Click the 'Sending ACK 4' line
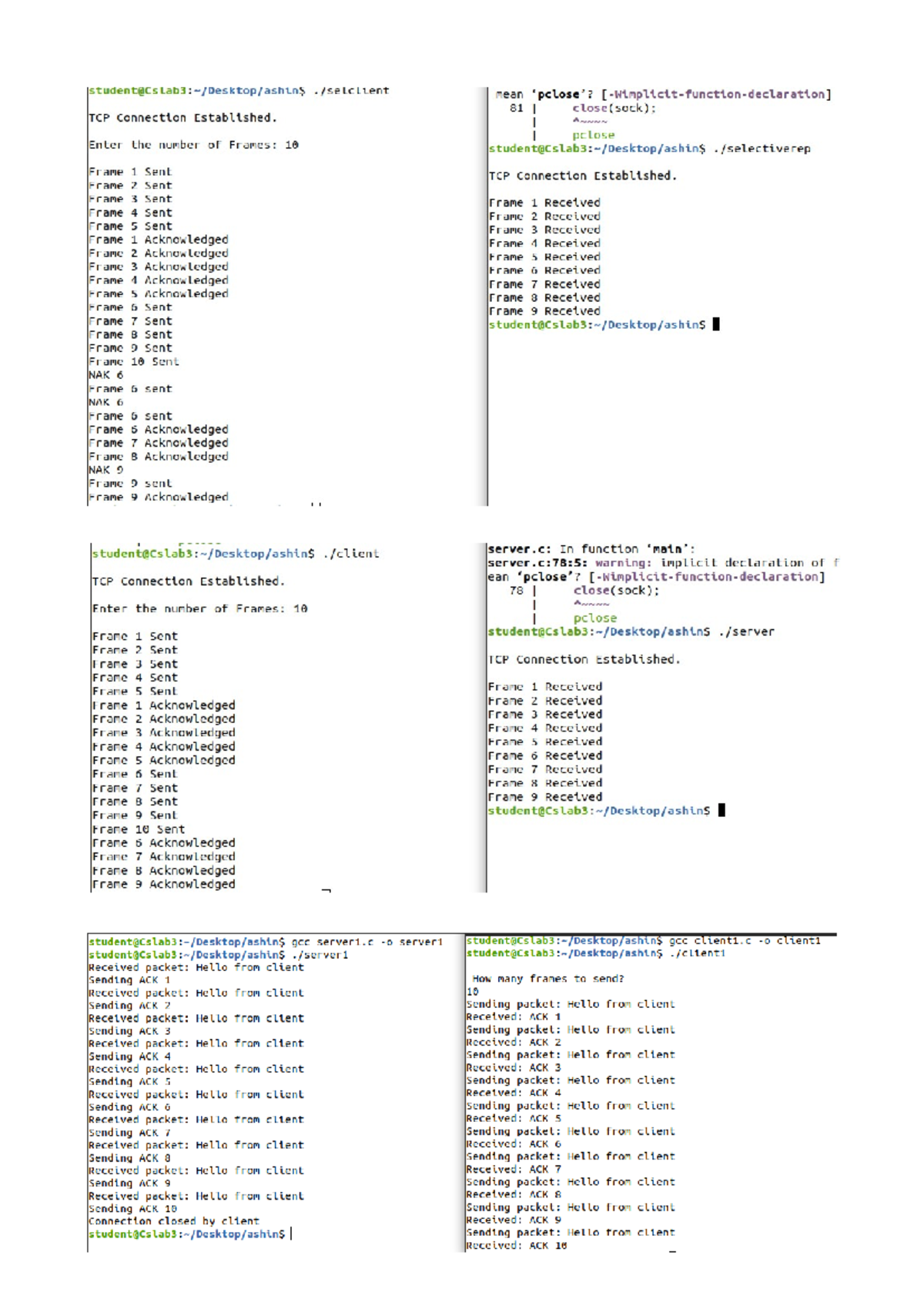 [129, 1057]
